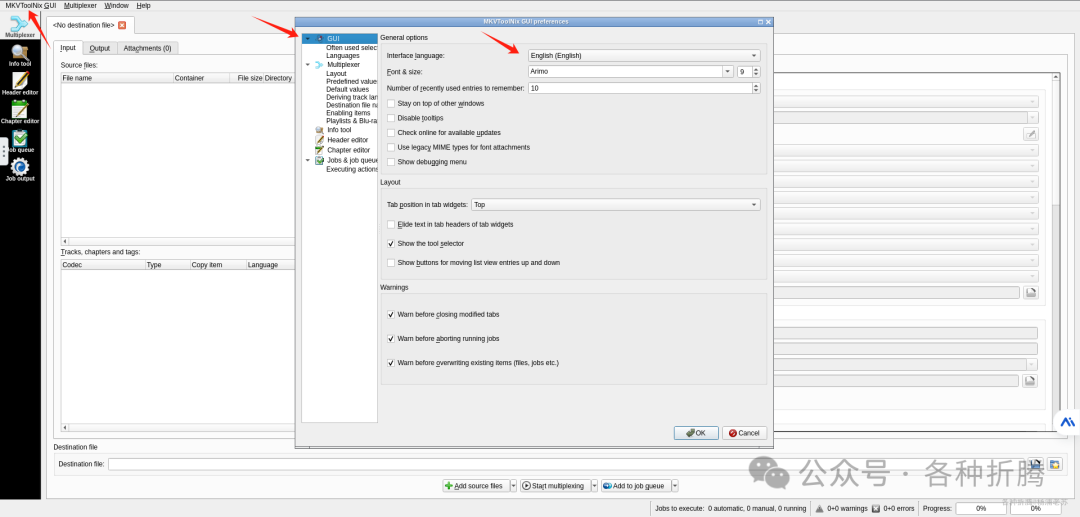The width and height of the screenshot is (1080, 517).
Task: Select Executing actions in the preferences tree
Action: coord(351,169)
